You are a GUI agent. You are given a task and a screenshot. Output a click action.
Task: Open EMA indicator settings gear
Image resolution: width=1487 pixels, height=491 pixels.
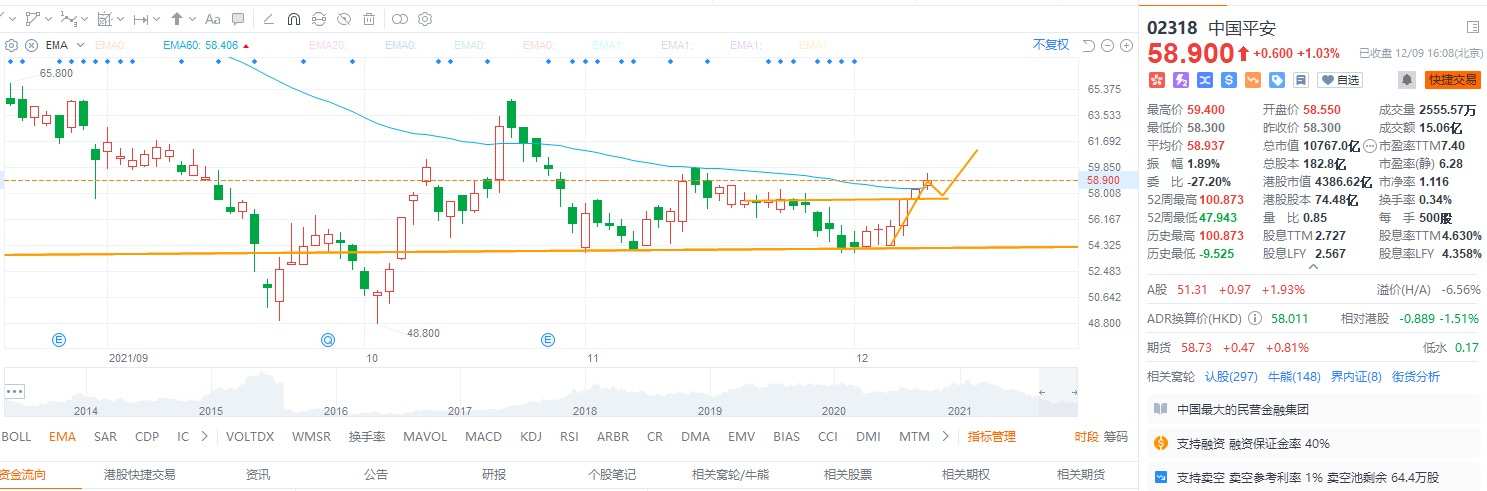pyautogui.click(x=12, y=45)
